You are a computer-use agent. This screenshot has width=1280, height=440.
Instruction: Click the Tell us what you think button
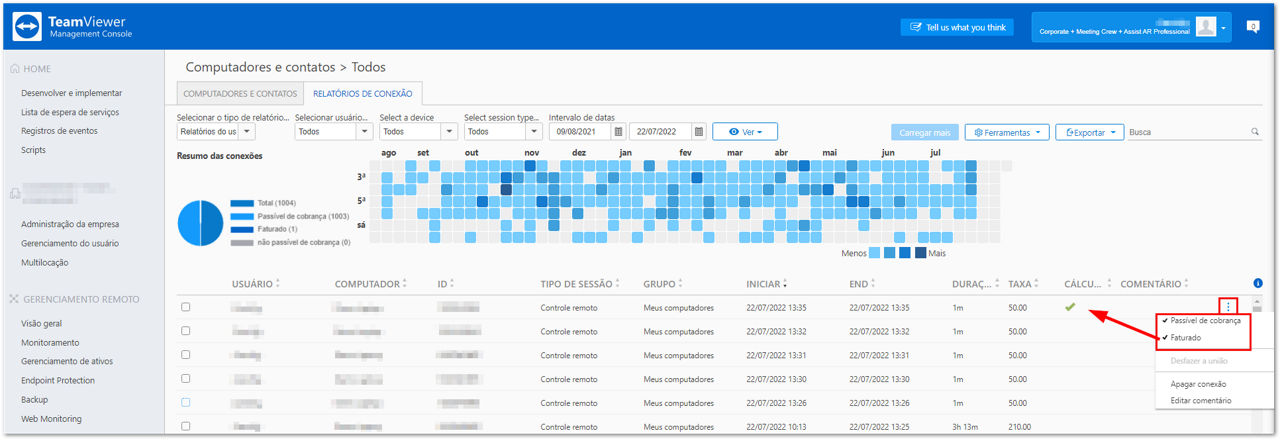957,27
